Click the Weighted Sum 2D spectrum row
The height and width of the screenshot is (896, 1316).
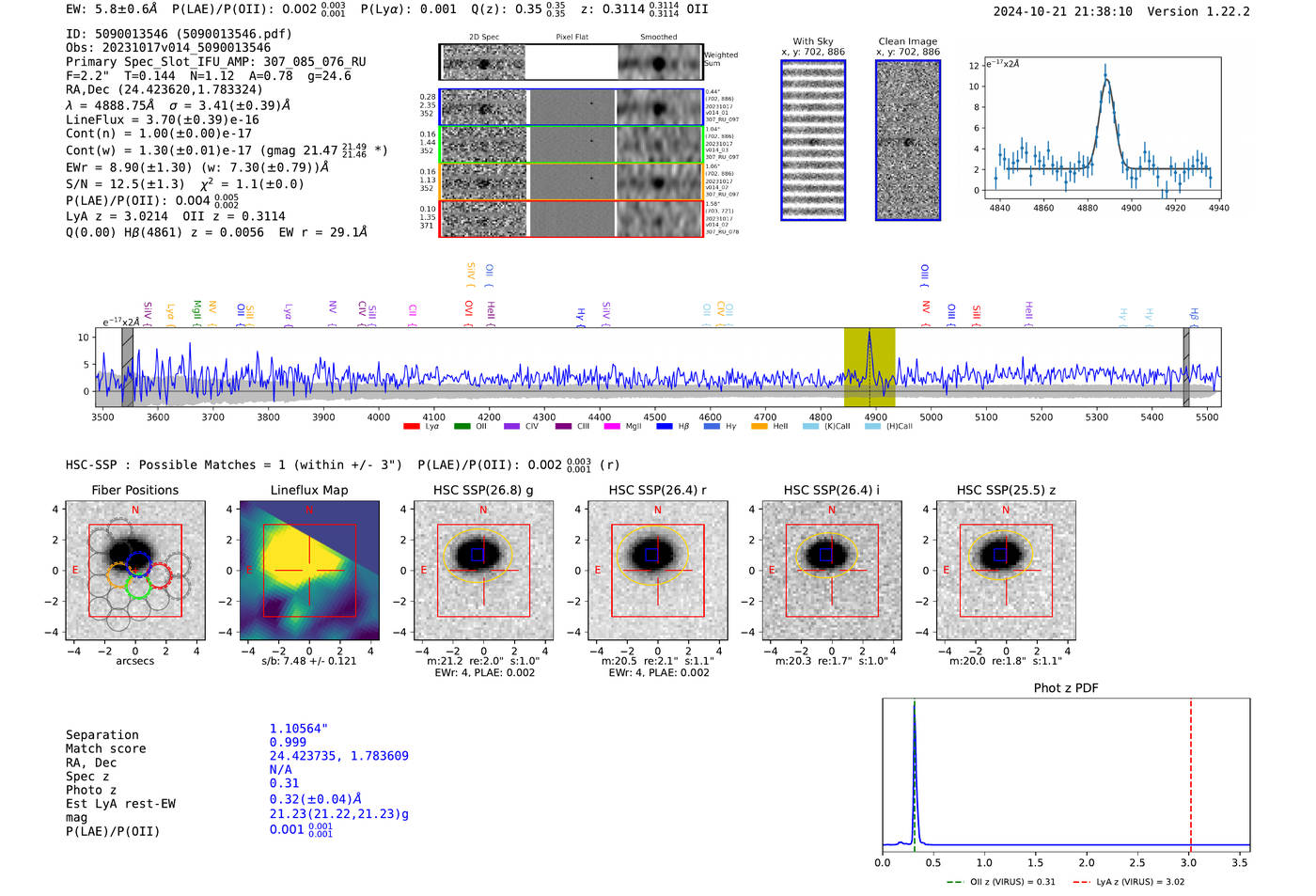click(x=571, y=63)
